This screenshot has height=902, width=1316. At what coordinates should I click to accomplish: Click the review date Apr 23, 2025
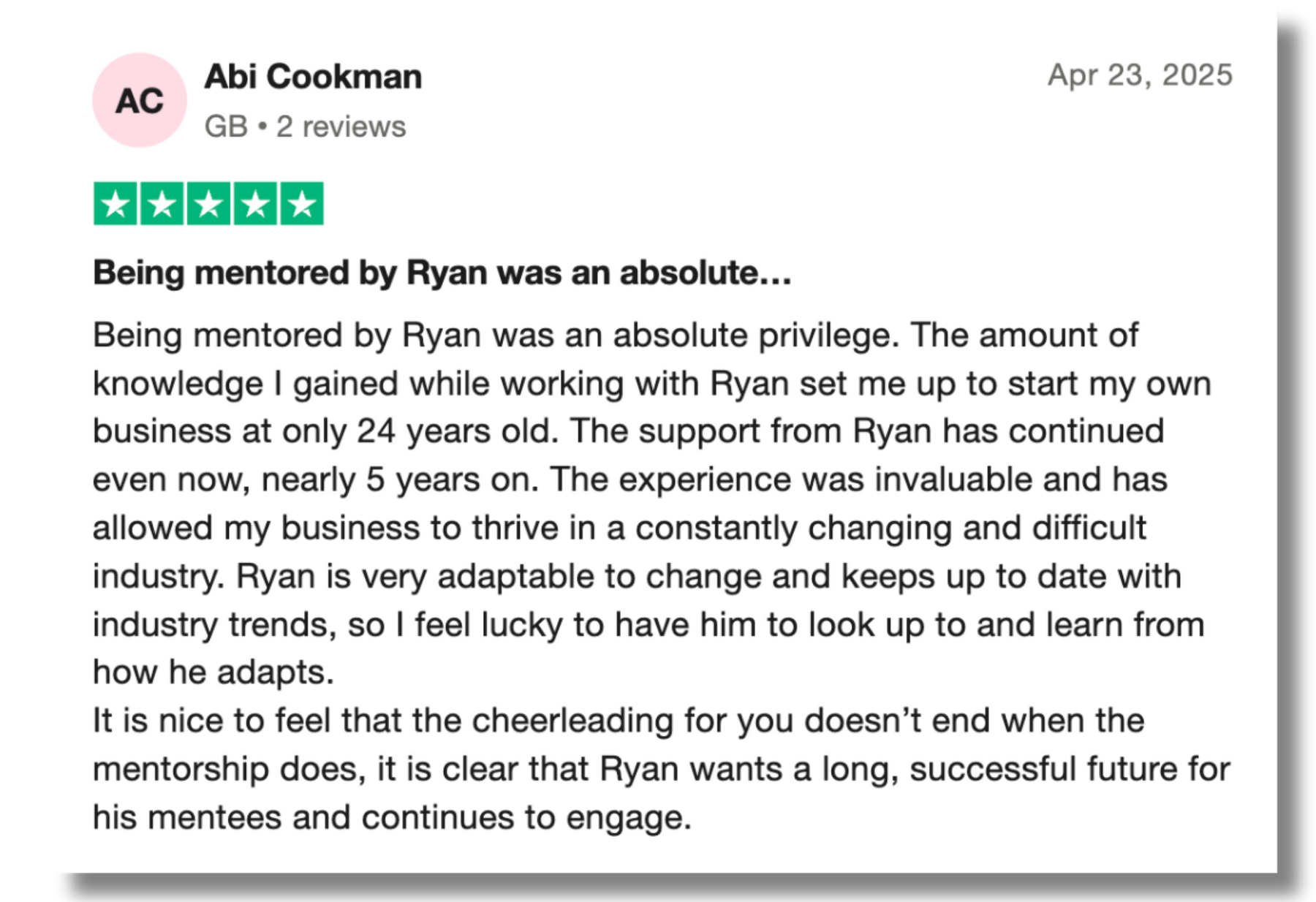1139,75
